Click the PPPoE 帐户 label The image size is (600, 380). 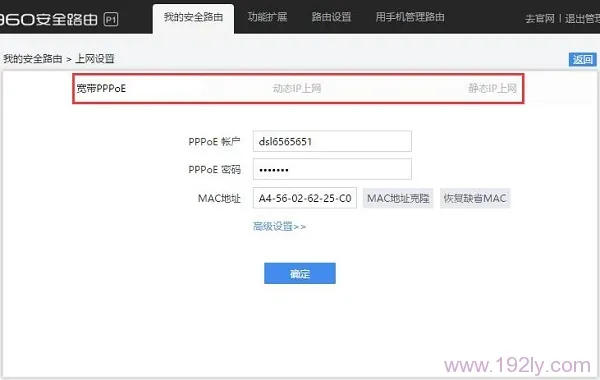[214, 142]
